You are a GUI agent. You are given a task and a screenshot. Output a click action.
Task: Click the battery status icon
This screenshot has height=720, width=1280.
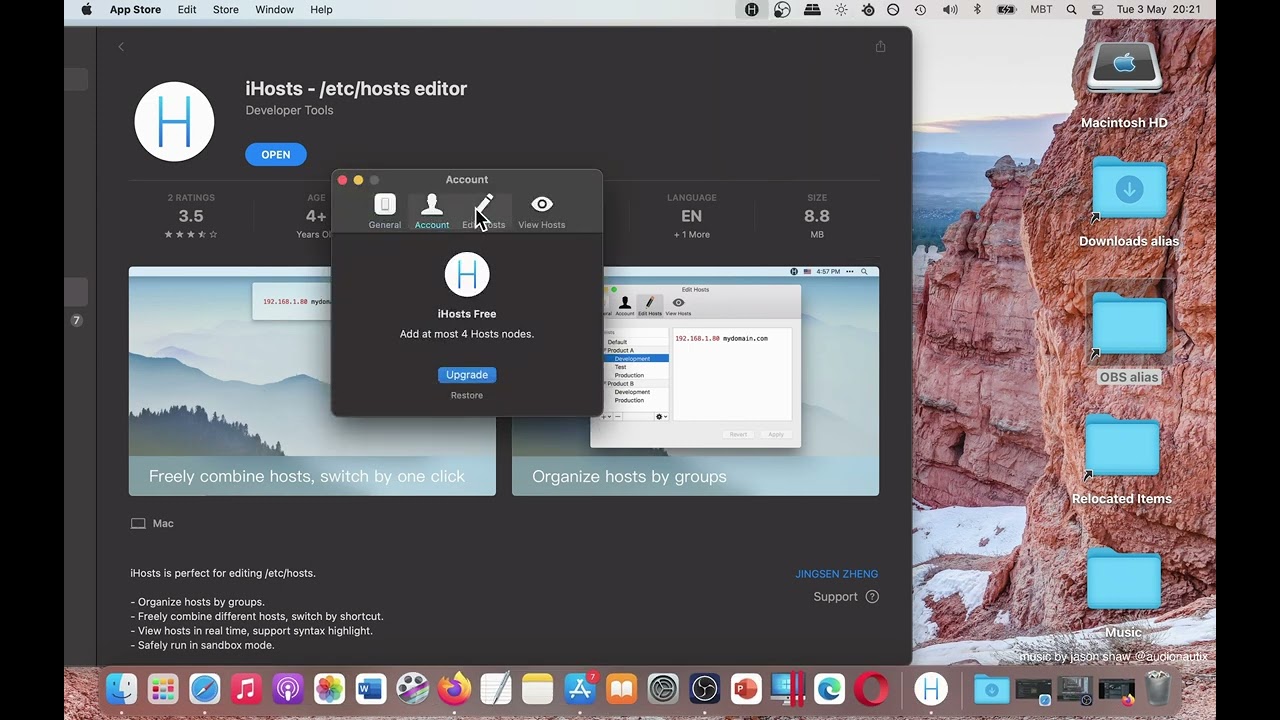(x=1006, y=10)
